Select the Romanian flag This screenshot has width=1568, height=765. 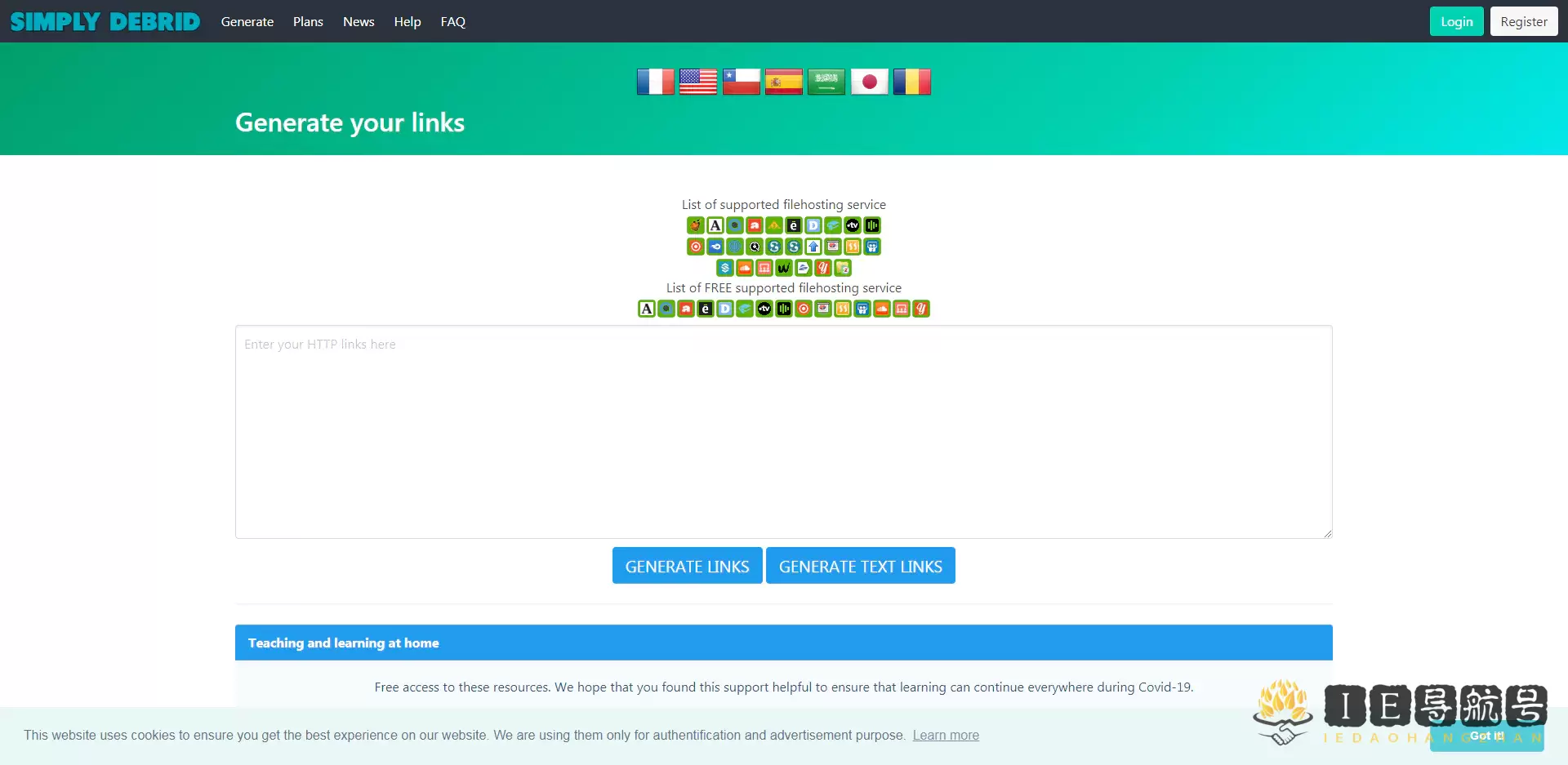tap(911, 82)
